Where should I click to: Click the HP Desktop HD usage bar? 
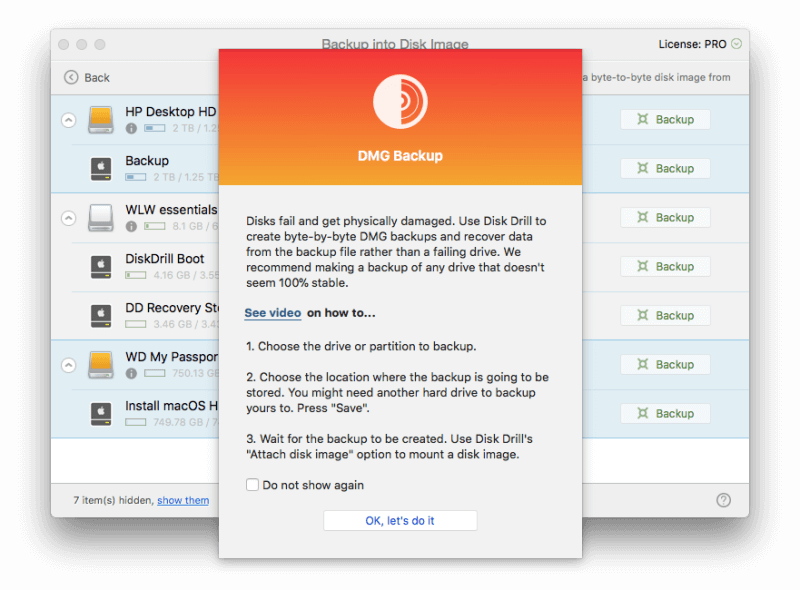pyautogui.click(x=155, y=128)
